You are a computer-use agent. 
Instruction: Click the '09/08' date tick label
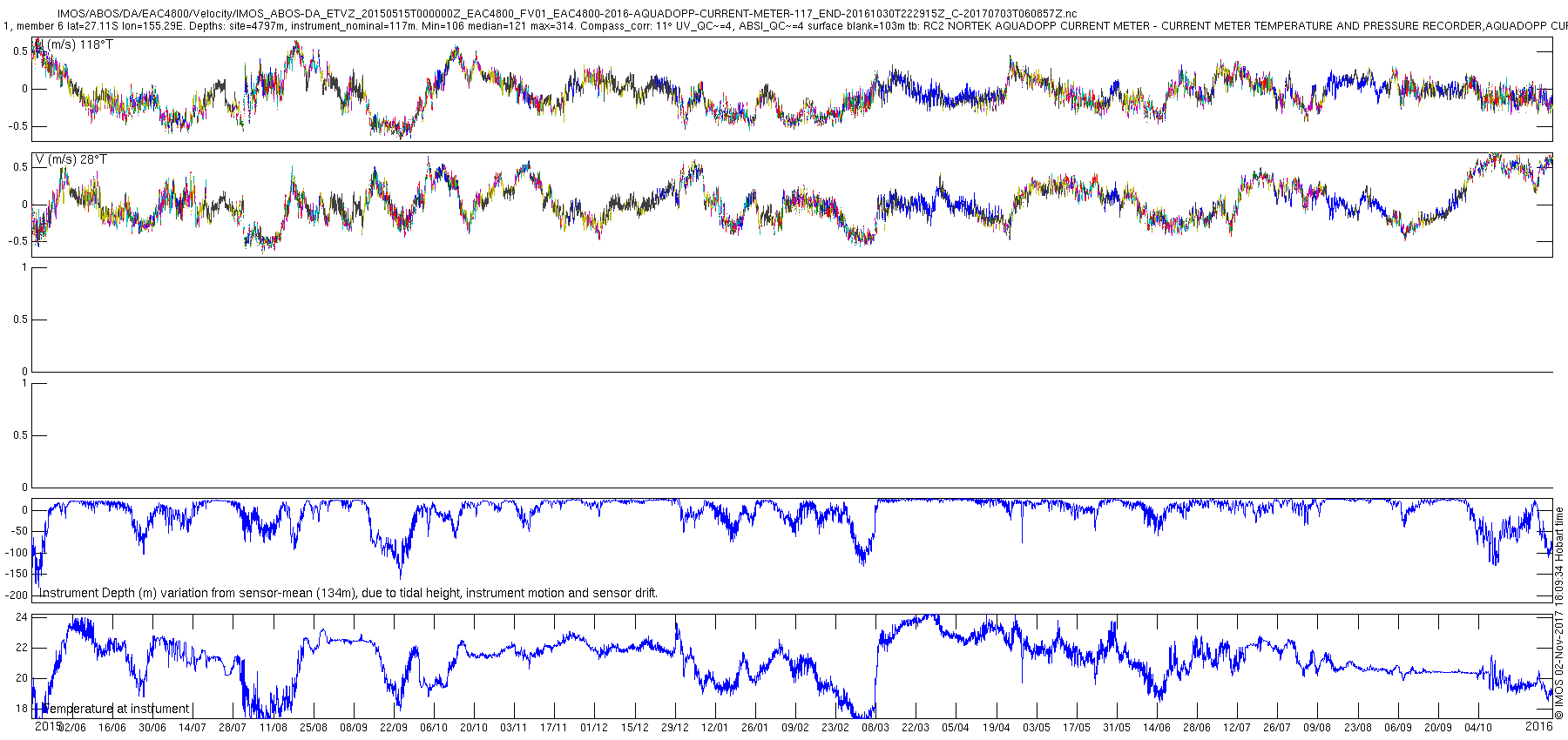(x=1317, y=728)
